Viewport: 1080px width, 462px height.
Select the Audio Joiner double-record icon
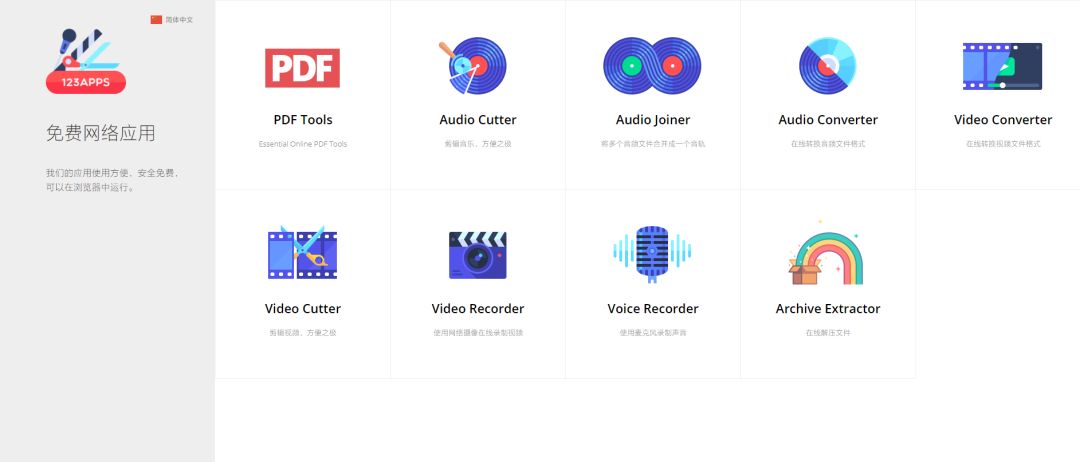(x=652, y=66)
